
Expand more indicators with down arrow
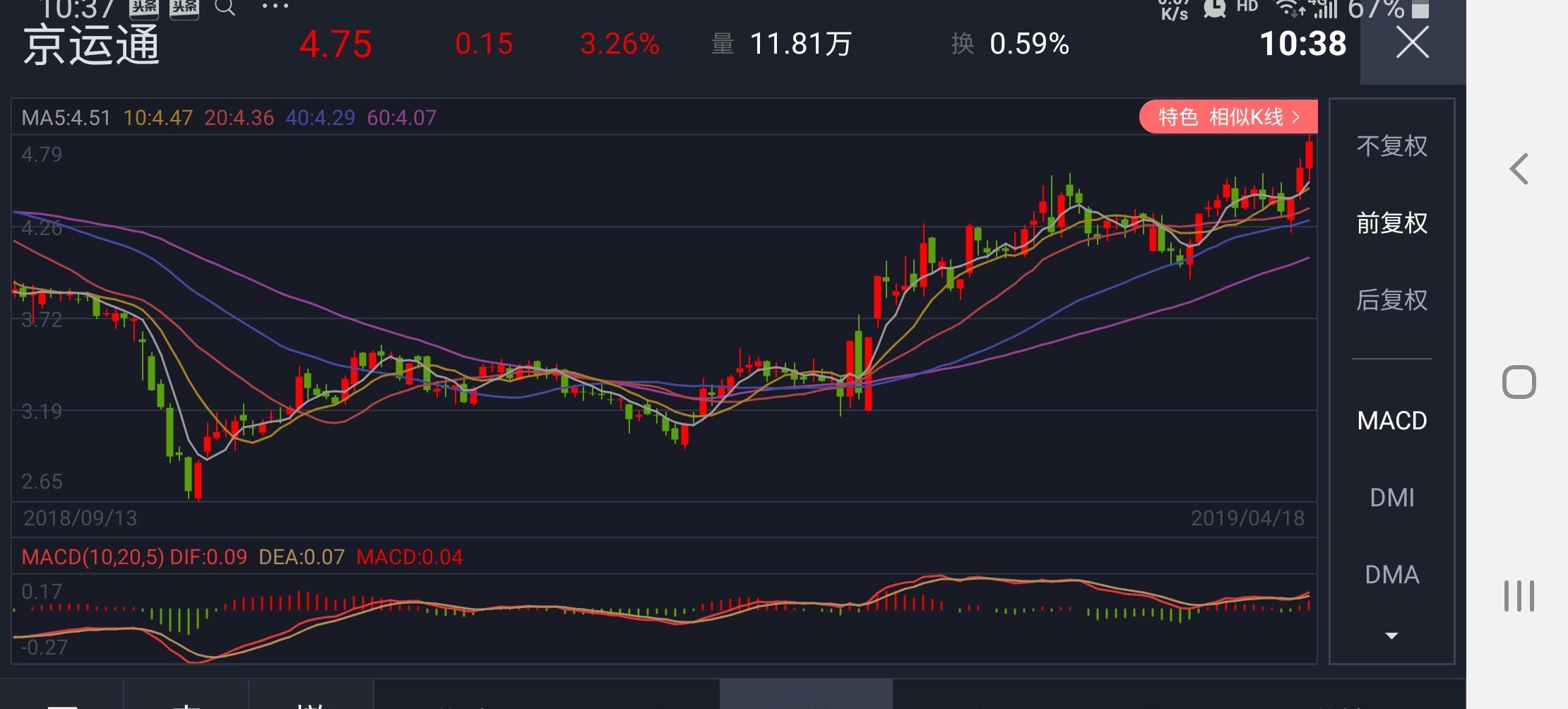(x=1391, y=636)
